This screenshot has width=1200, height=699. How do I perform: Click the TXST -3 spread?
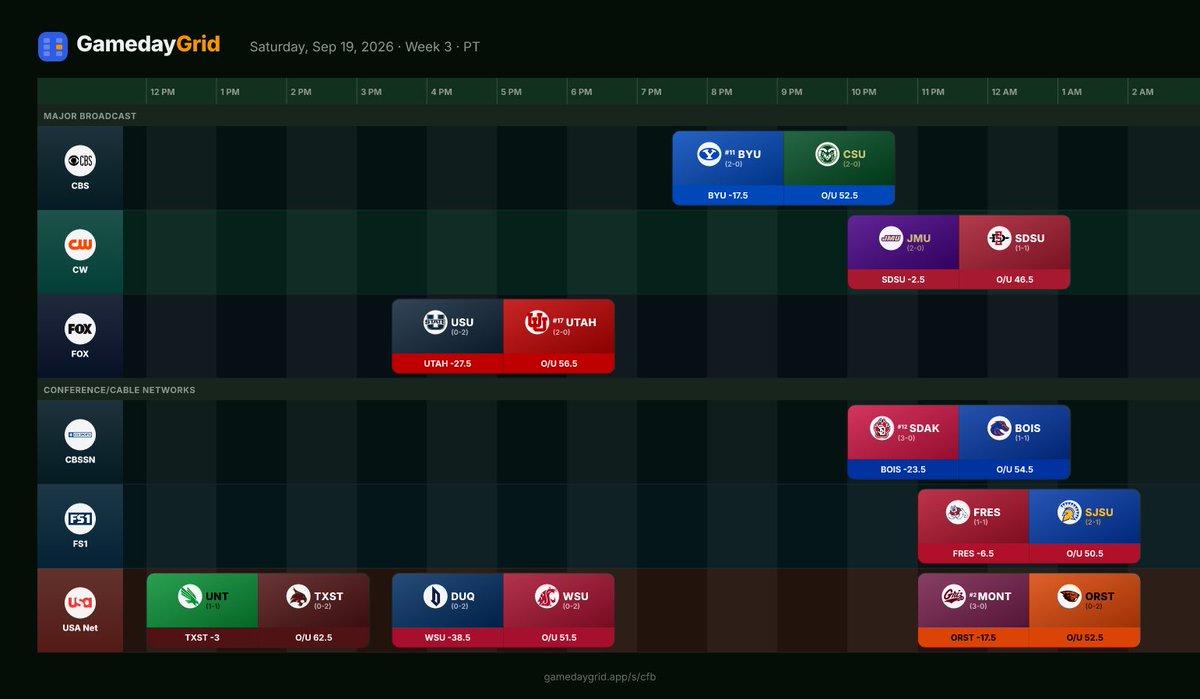[x=203, y=637]
